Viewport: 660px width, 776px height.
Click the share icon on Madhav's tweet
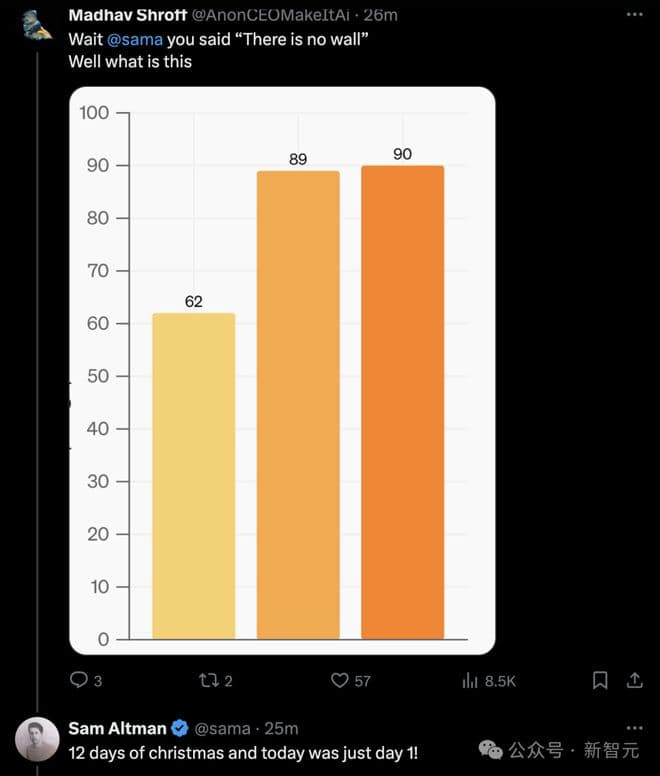pos(634,680)
